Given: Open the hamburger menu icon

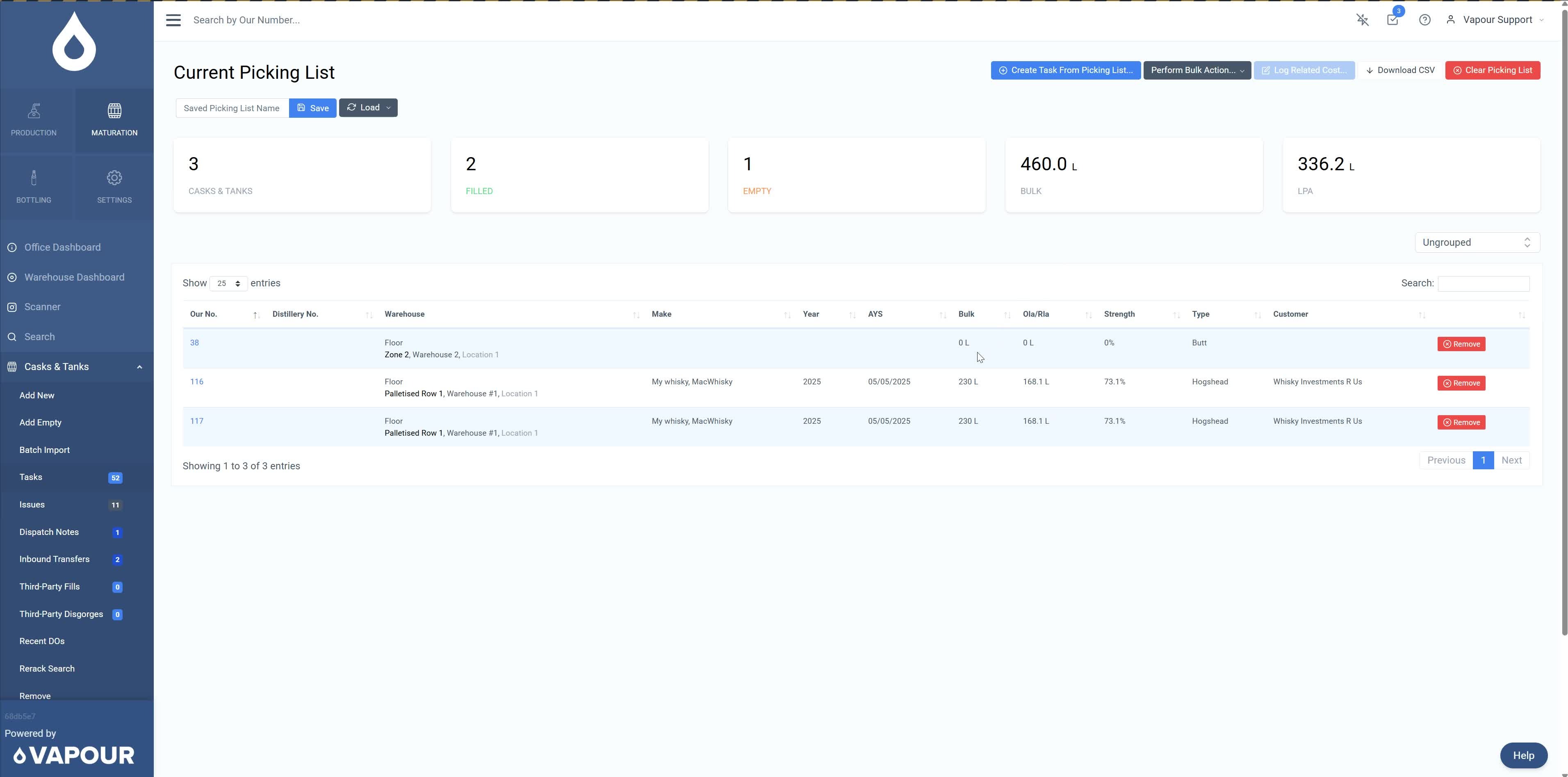Looking at the screenshot, I should click(173, 20).
